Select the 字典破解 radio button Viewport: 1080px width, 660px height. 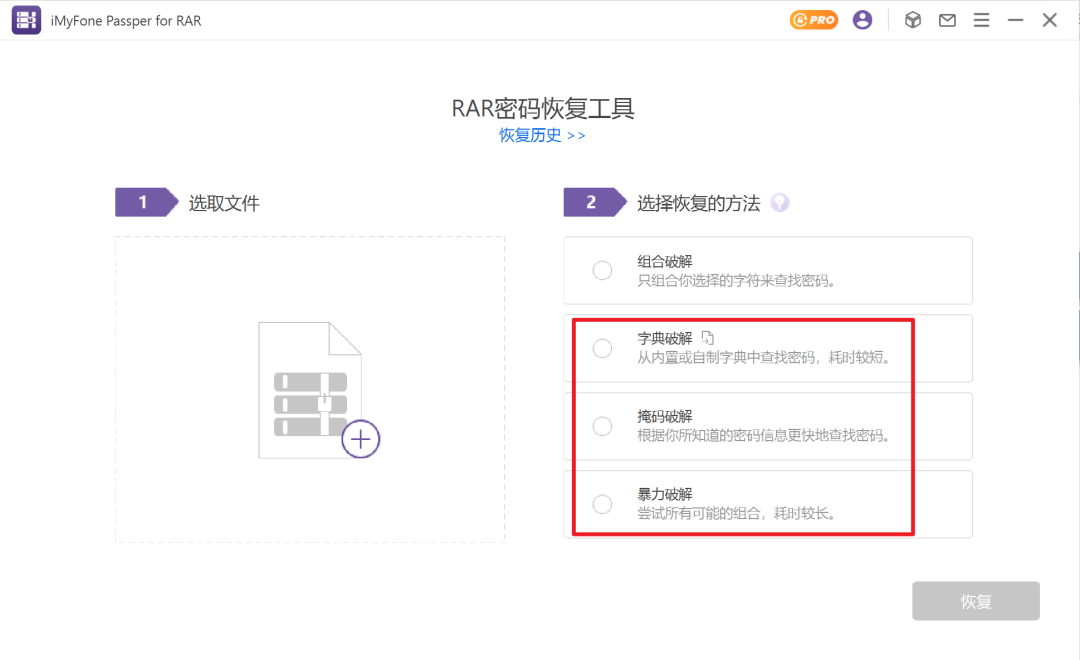[602, 348]
